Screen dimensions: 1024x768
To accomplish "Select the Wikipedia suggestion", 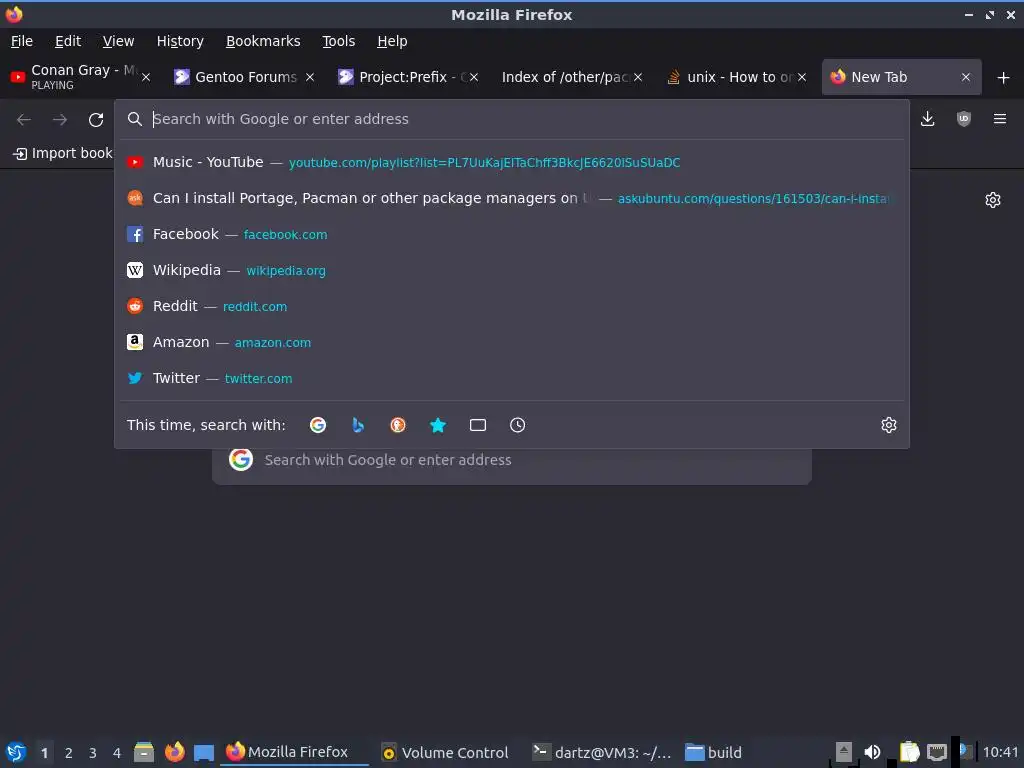I will (x=511, y=270).
